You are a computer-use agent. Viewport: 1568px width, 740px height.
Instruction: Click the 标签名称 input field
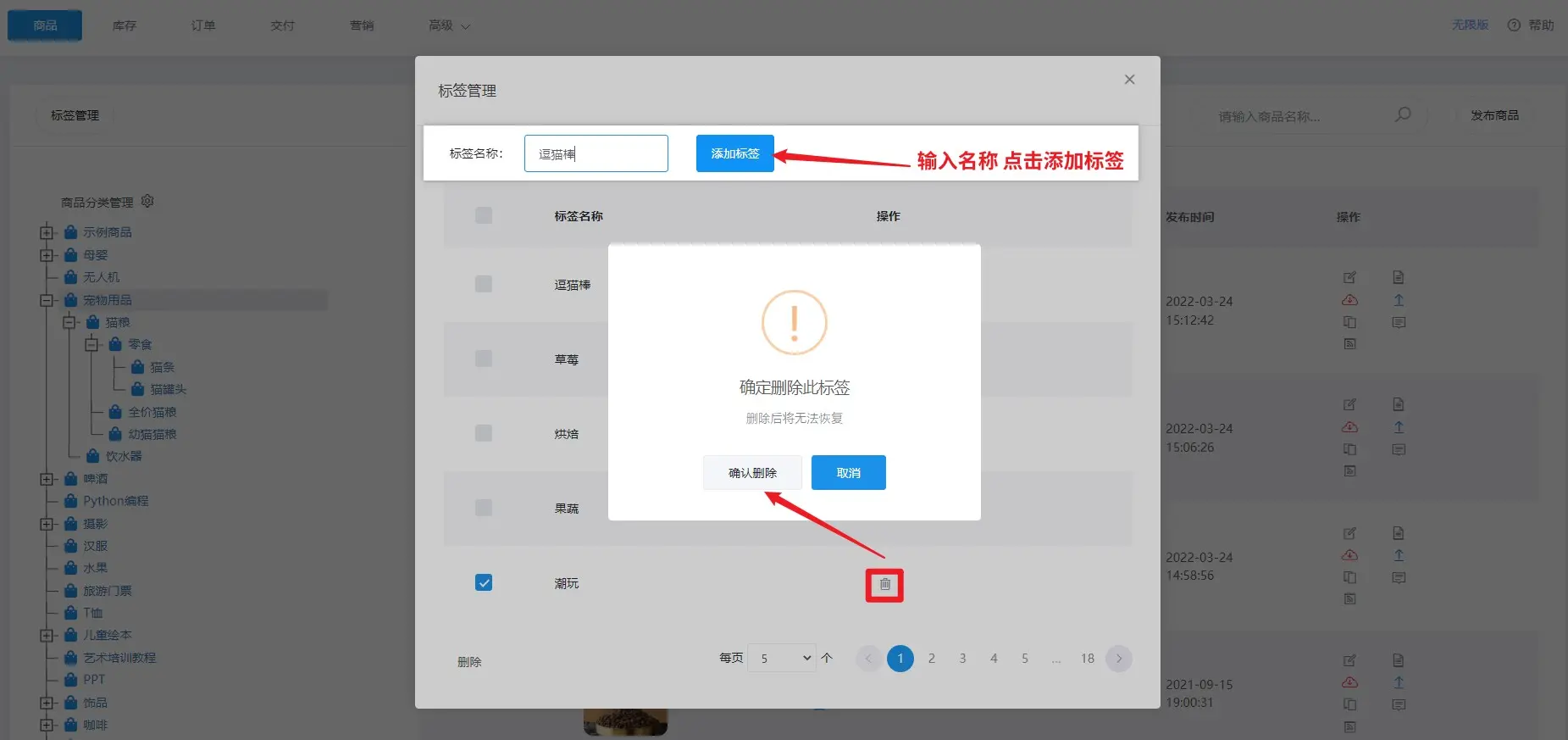click(x=596, y=153)
